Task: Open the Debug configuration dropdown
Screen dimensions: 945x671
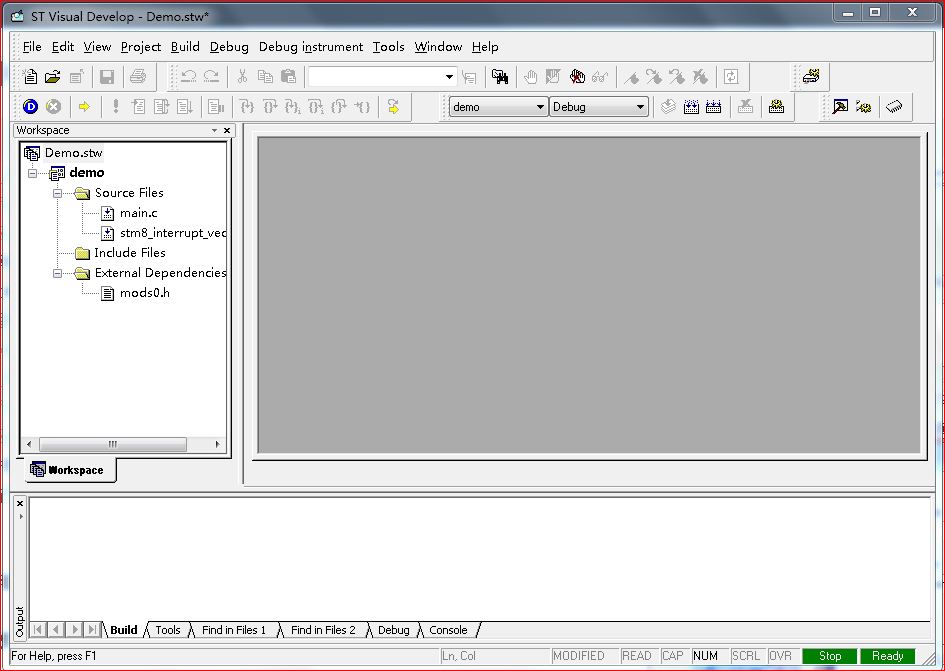Action: pyautogui.click(x=640, y=107)
